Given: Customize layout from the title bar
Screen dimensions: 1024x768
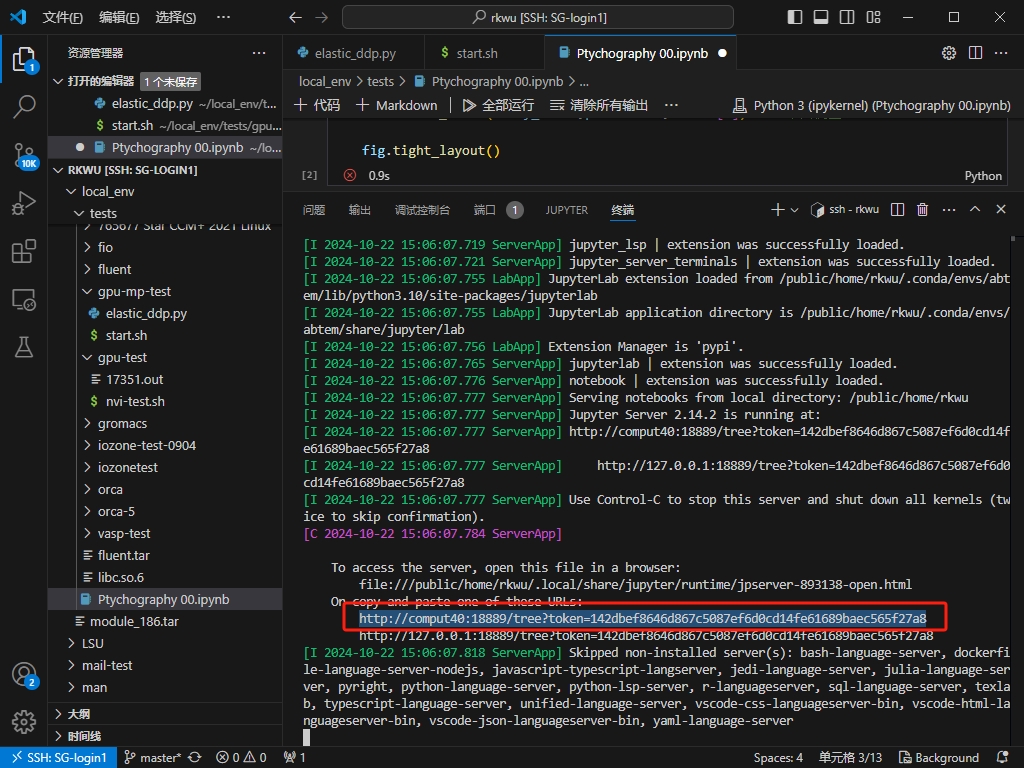Looking at the screenshot, I should coord(873,18).
